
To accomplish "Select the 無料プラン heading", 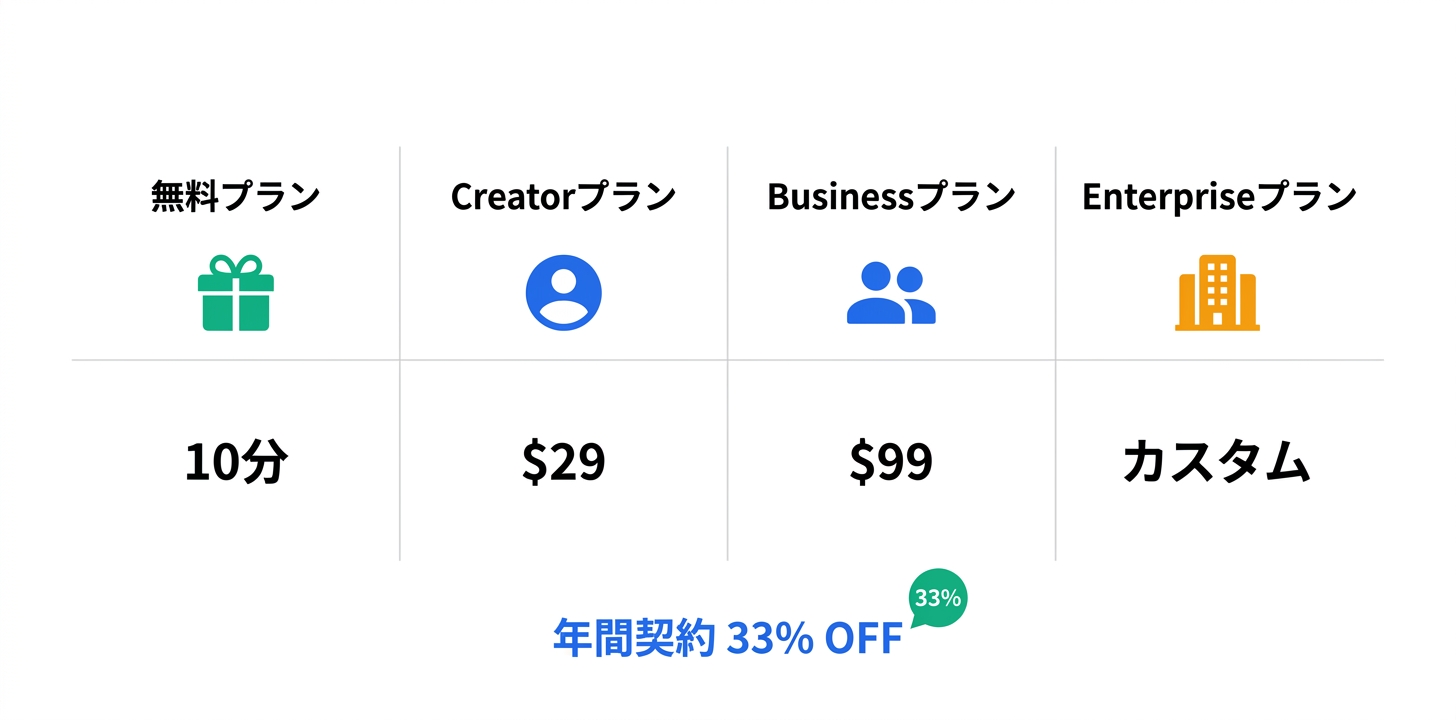I will pyautogui.click(x=235, y=197).
